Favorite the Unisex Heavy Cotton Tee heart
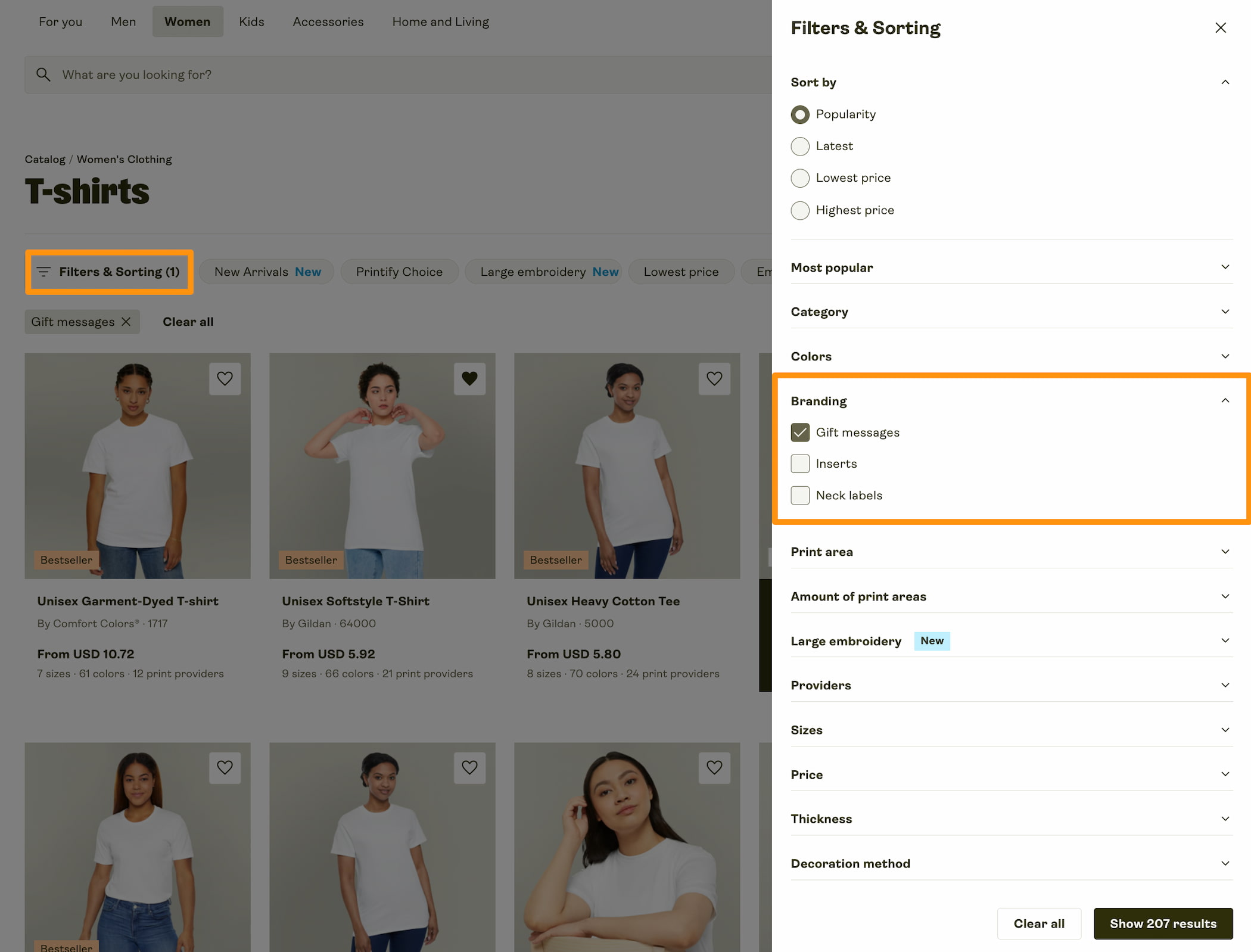Image resolution: width=1251 pixels, height=952 pixels. click(714, 378)
